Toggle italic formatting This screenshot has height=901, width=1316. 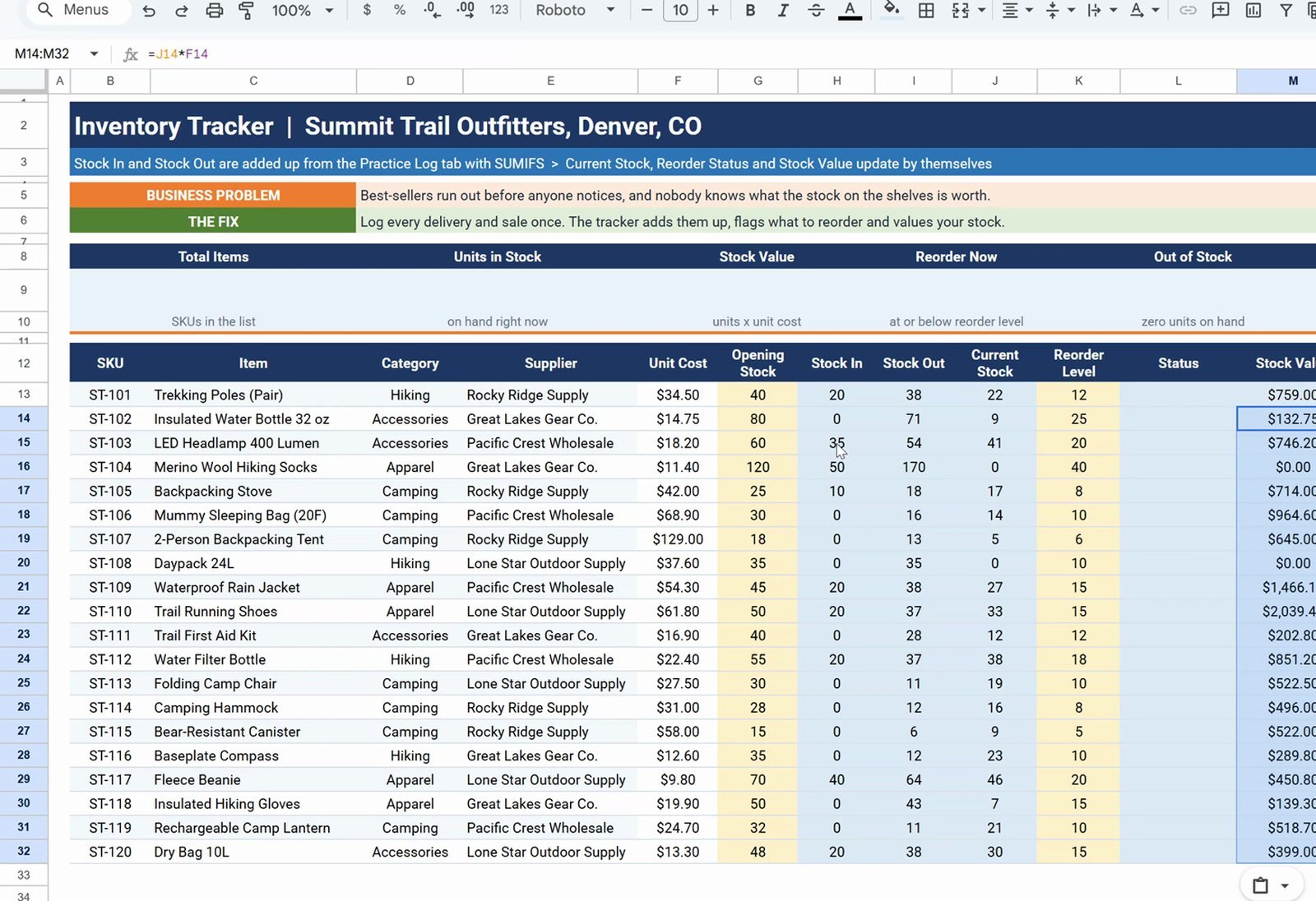[783, 11]
